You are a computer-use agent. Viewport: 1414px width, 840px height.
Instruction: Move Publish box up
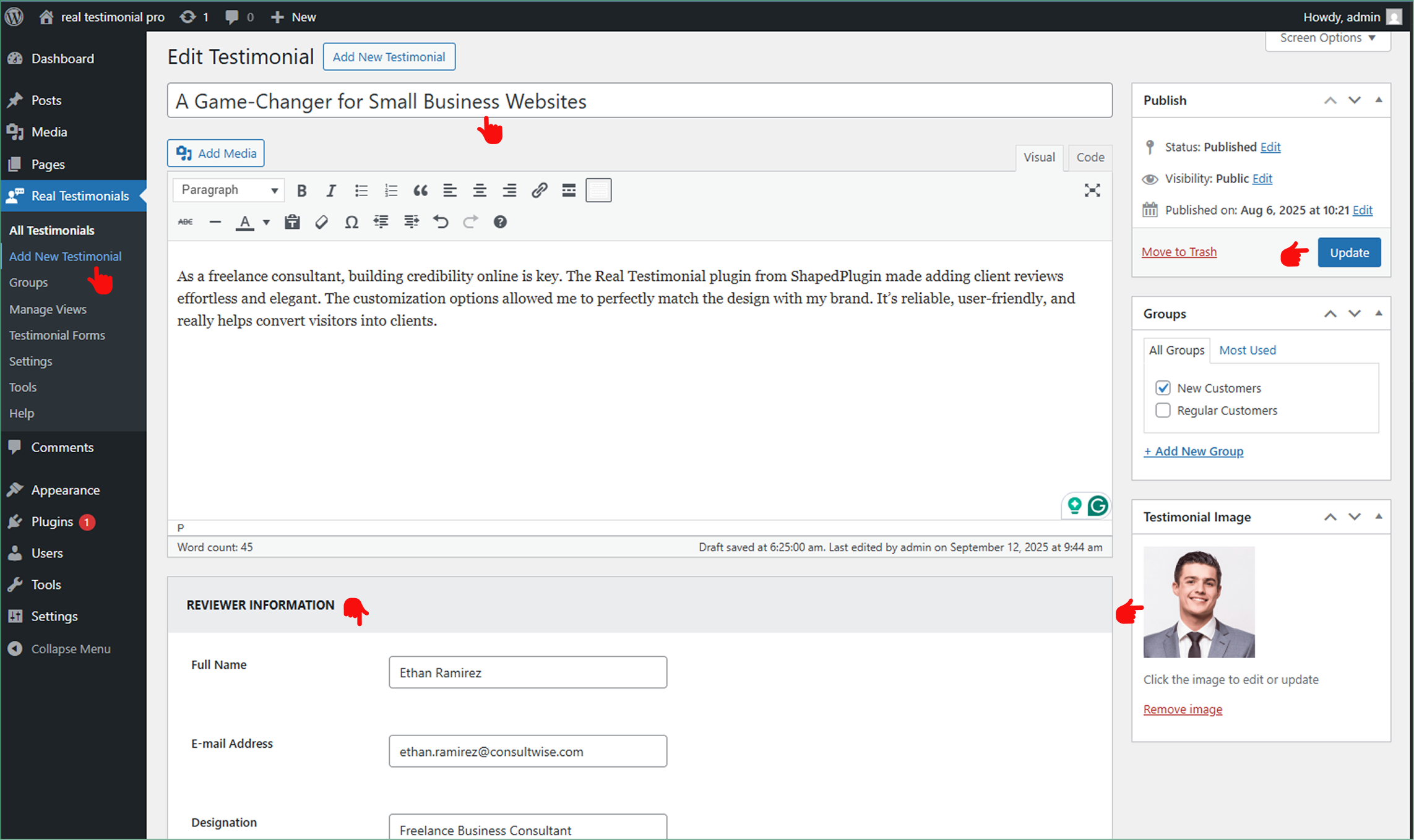click(x=1330, y=100)
